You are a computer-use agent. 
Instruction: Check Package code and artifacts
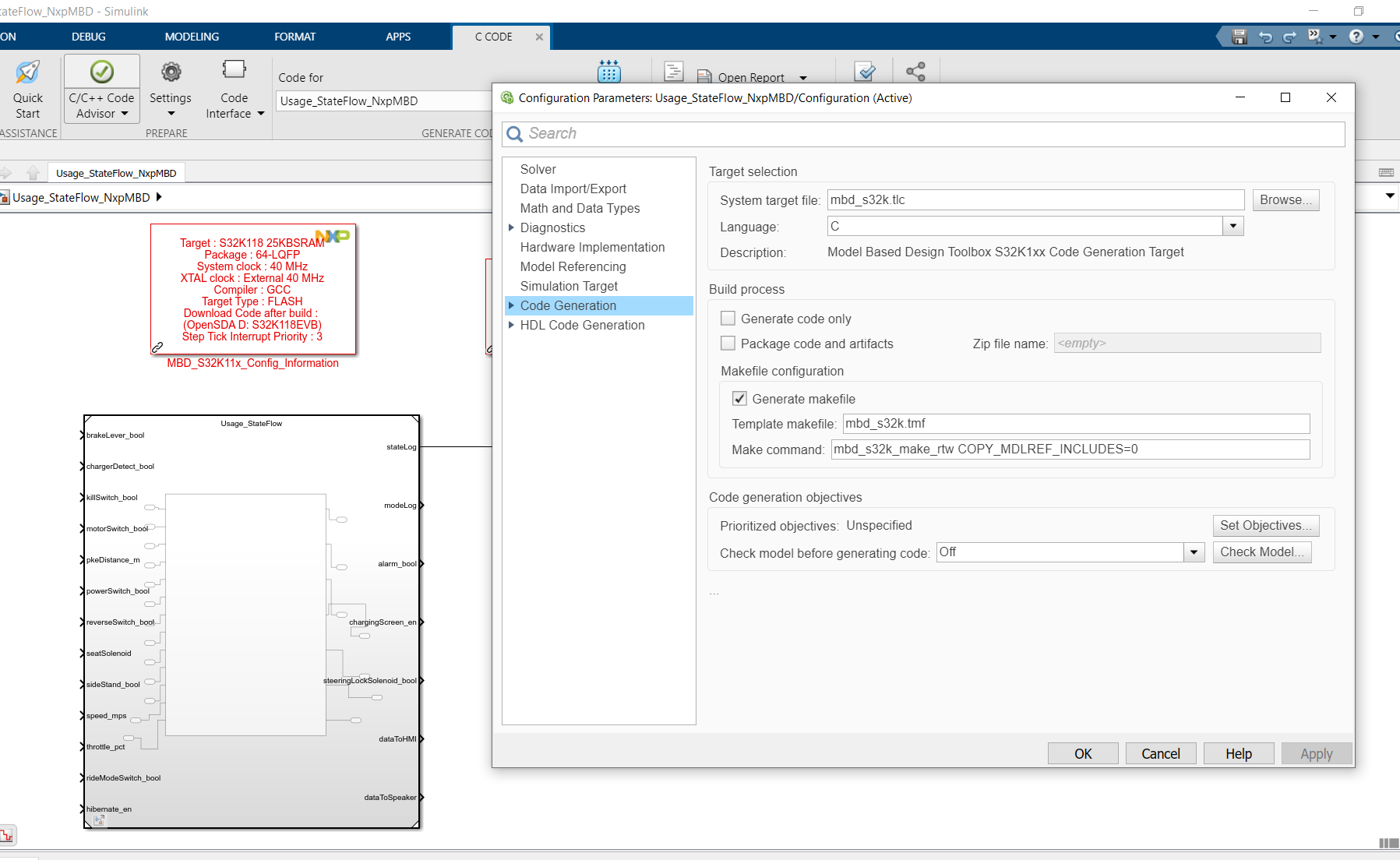tap(728, 343)
